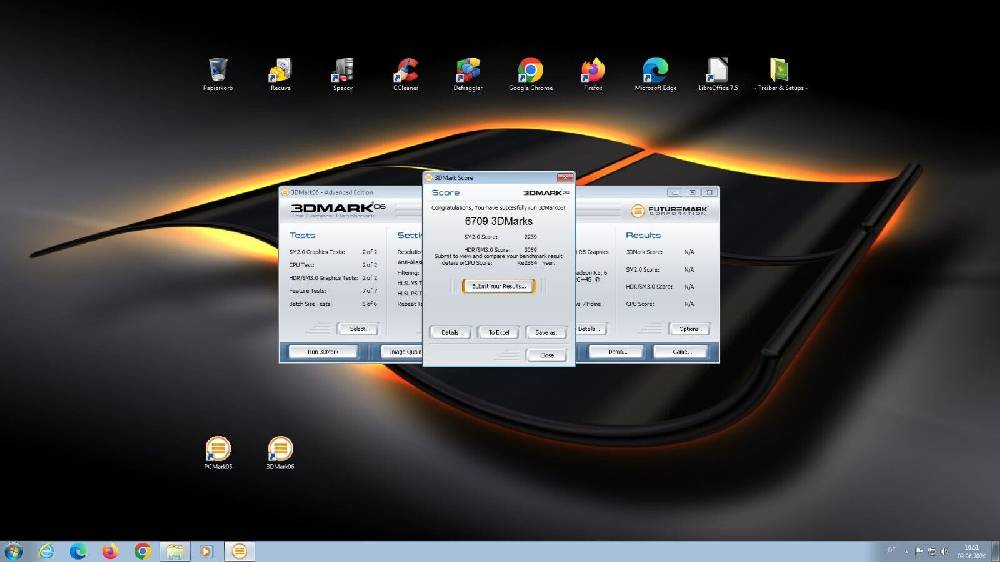Launch Defraggler from the desktop
This screenshot has width=1000, height=562.
coord(468,74)
